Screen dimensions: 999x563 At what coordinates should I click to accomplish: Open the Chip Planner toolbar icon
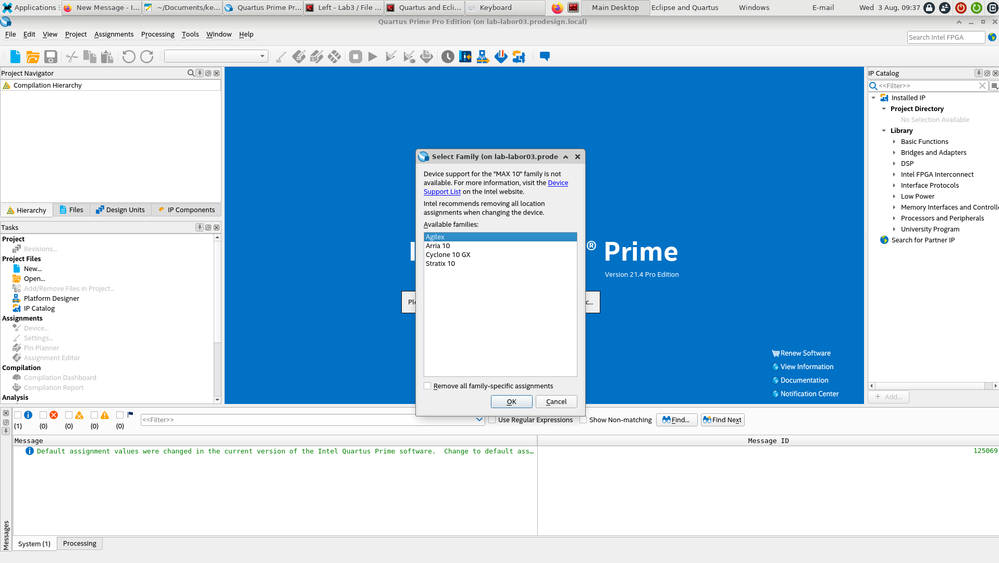[466, 57]
